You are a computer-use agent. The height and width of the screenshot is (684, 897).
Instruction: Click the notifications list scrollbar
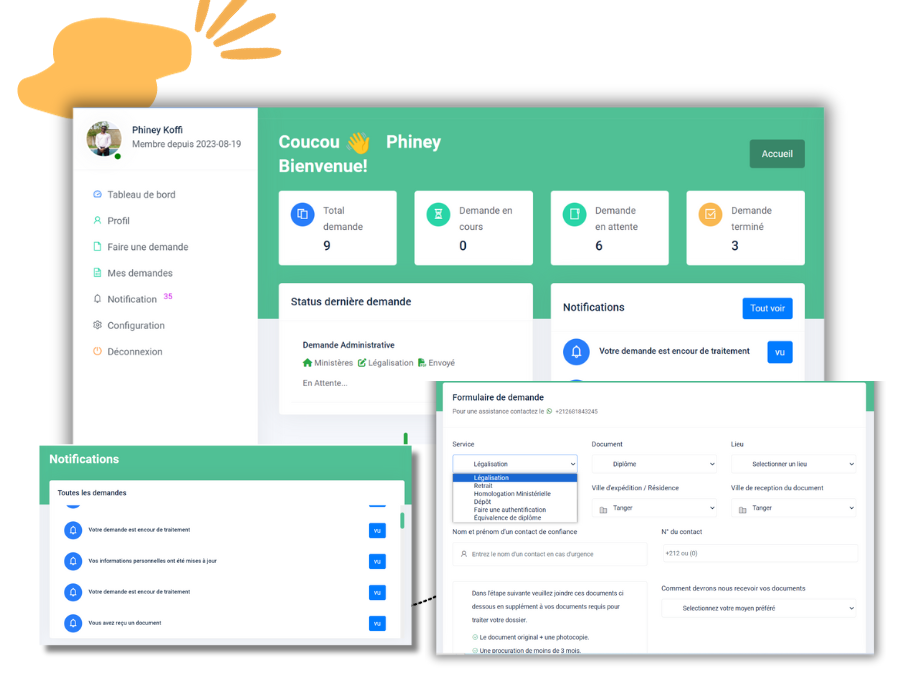pyautogui.click(x=402, y=520)
